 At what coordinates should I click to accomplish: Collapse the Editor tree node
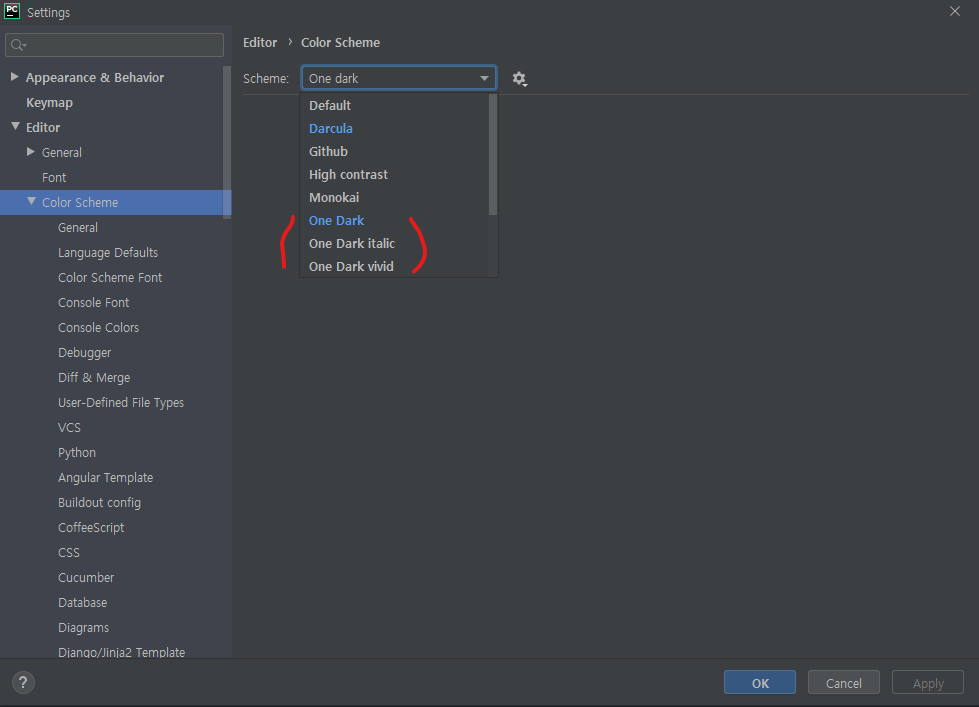15,126
